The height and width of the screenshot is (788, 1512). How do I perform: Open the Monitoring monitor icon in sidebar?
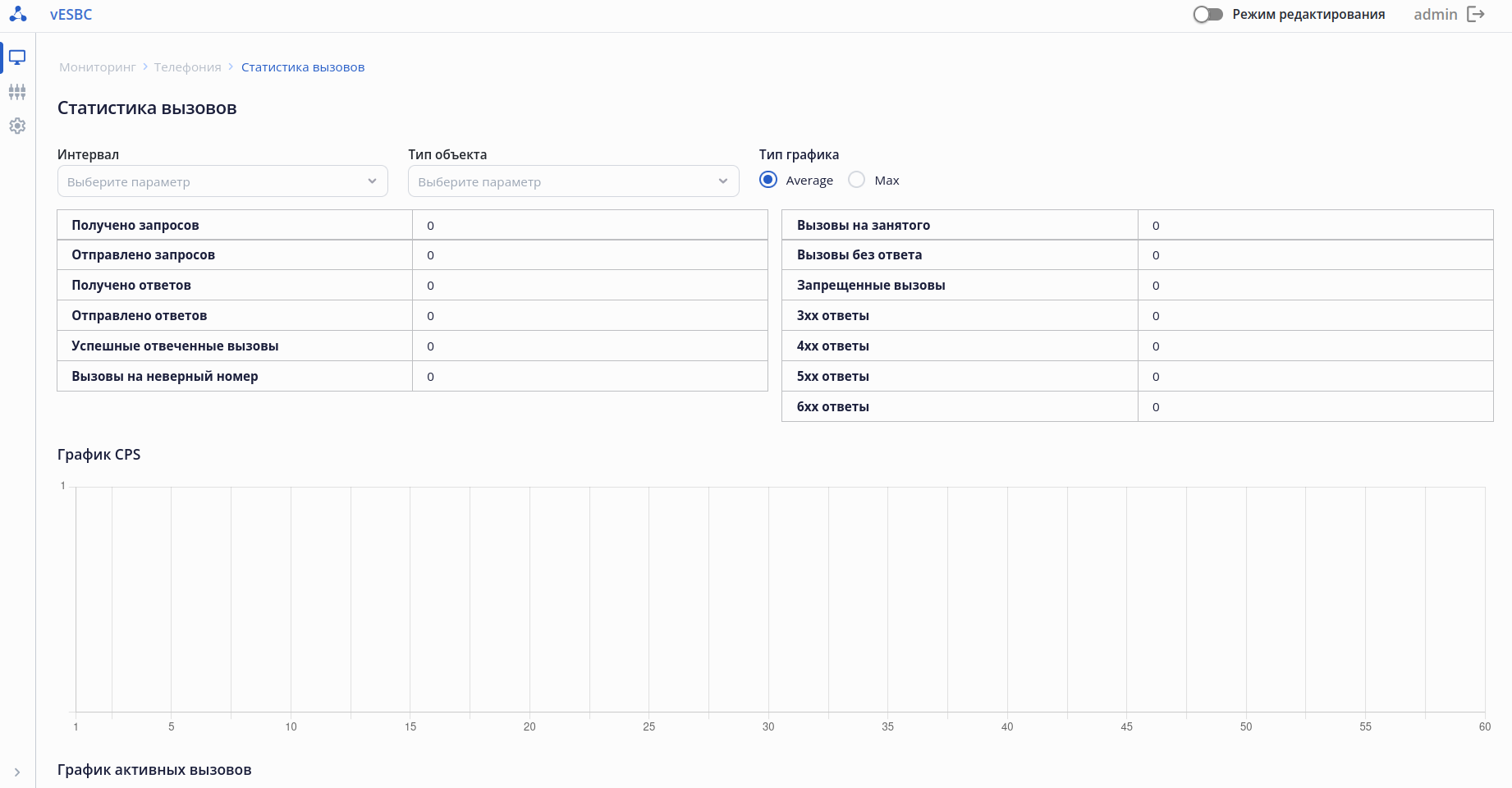pos(17,57)
